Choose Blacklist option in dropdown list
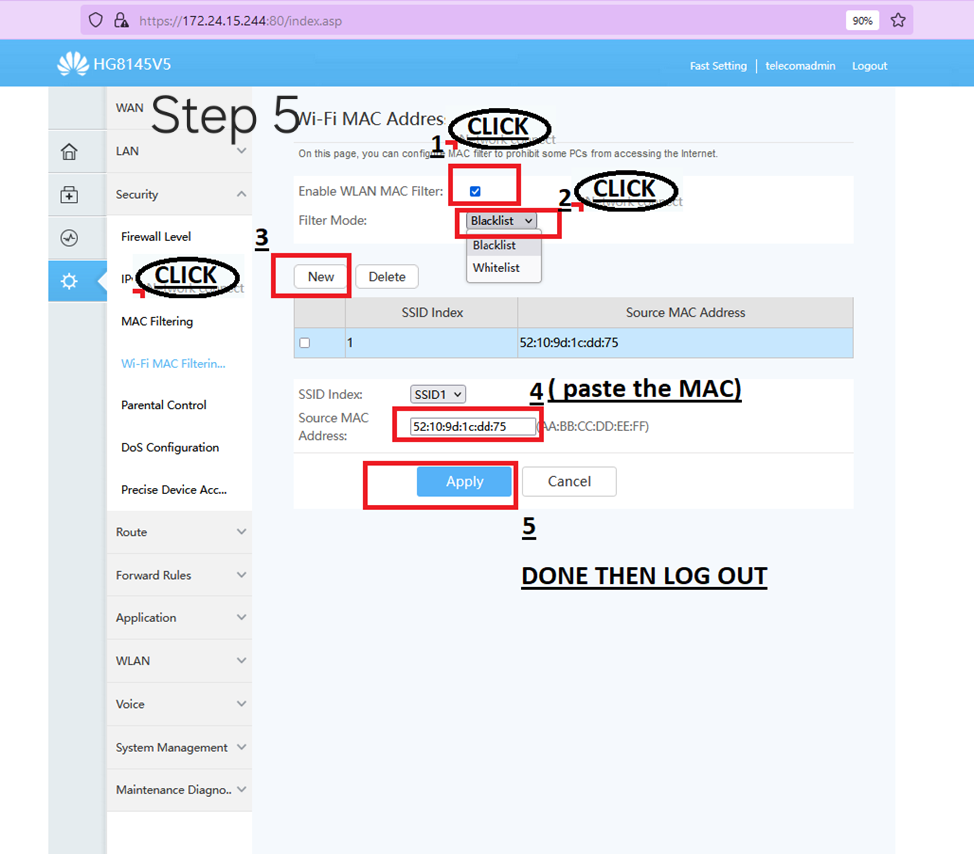Image resolution: width=974 pixels, height=854 pixels. 504,245
